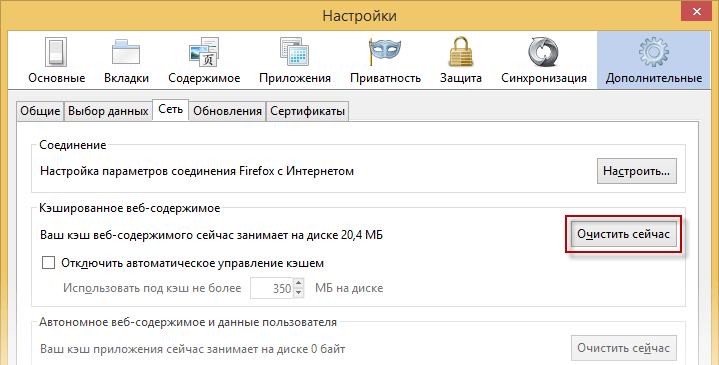Enable Отключить автоматическое управление кэшем checkbox

[48, 263]
